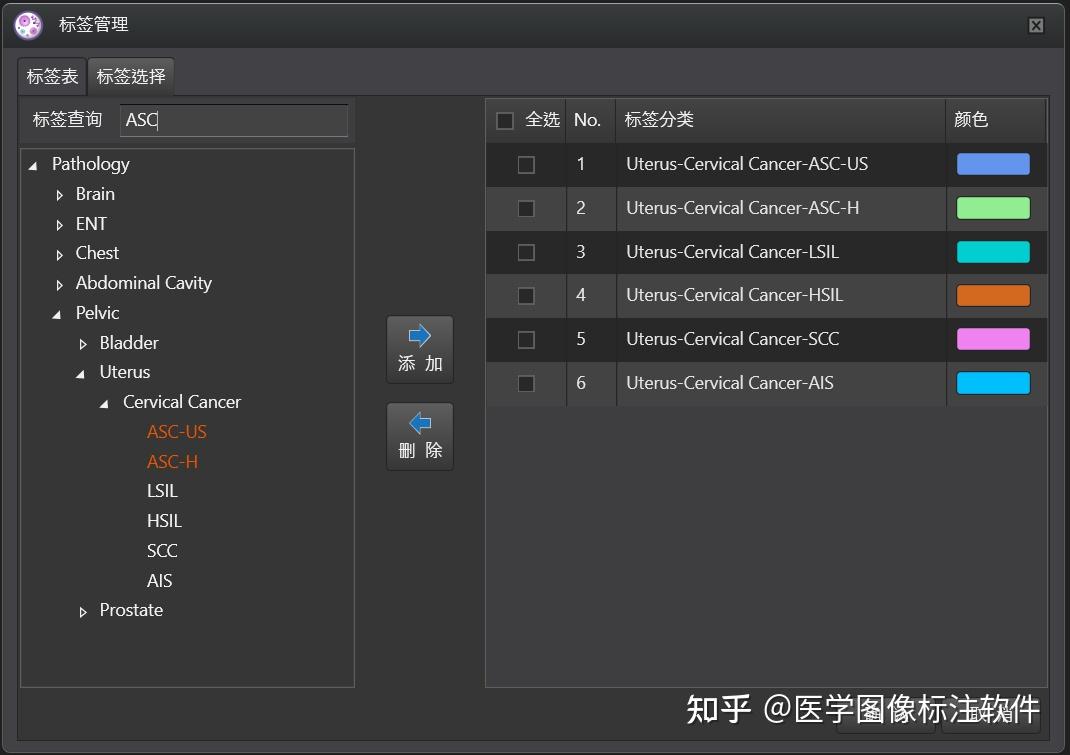Tick the checkbox for row 6 AIS
Image resolution: width=1070 pixels, height=755 pixels.
(x=526, y=384)
